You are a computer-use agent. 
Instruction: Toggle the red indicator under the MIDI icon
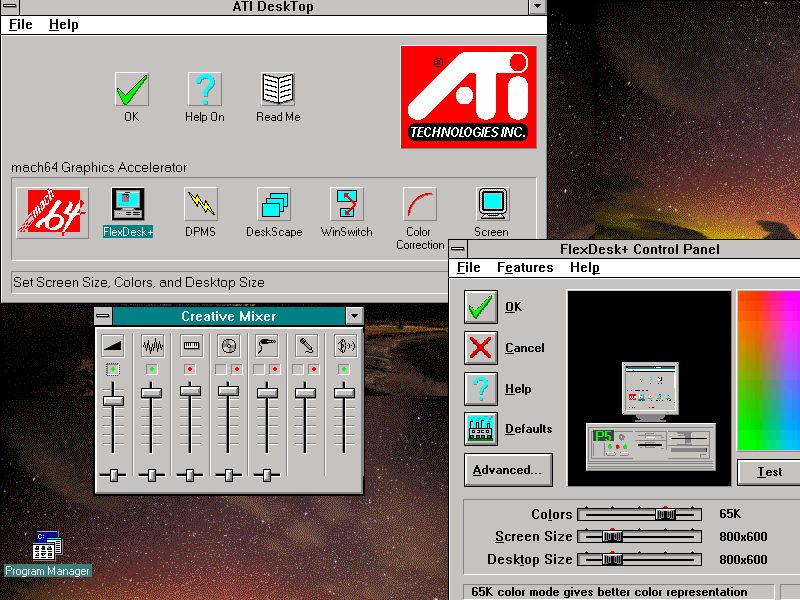[x=190, y=369]
